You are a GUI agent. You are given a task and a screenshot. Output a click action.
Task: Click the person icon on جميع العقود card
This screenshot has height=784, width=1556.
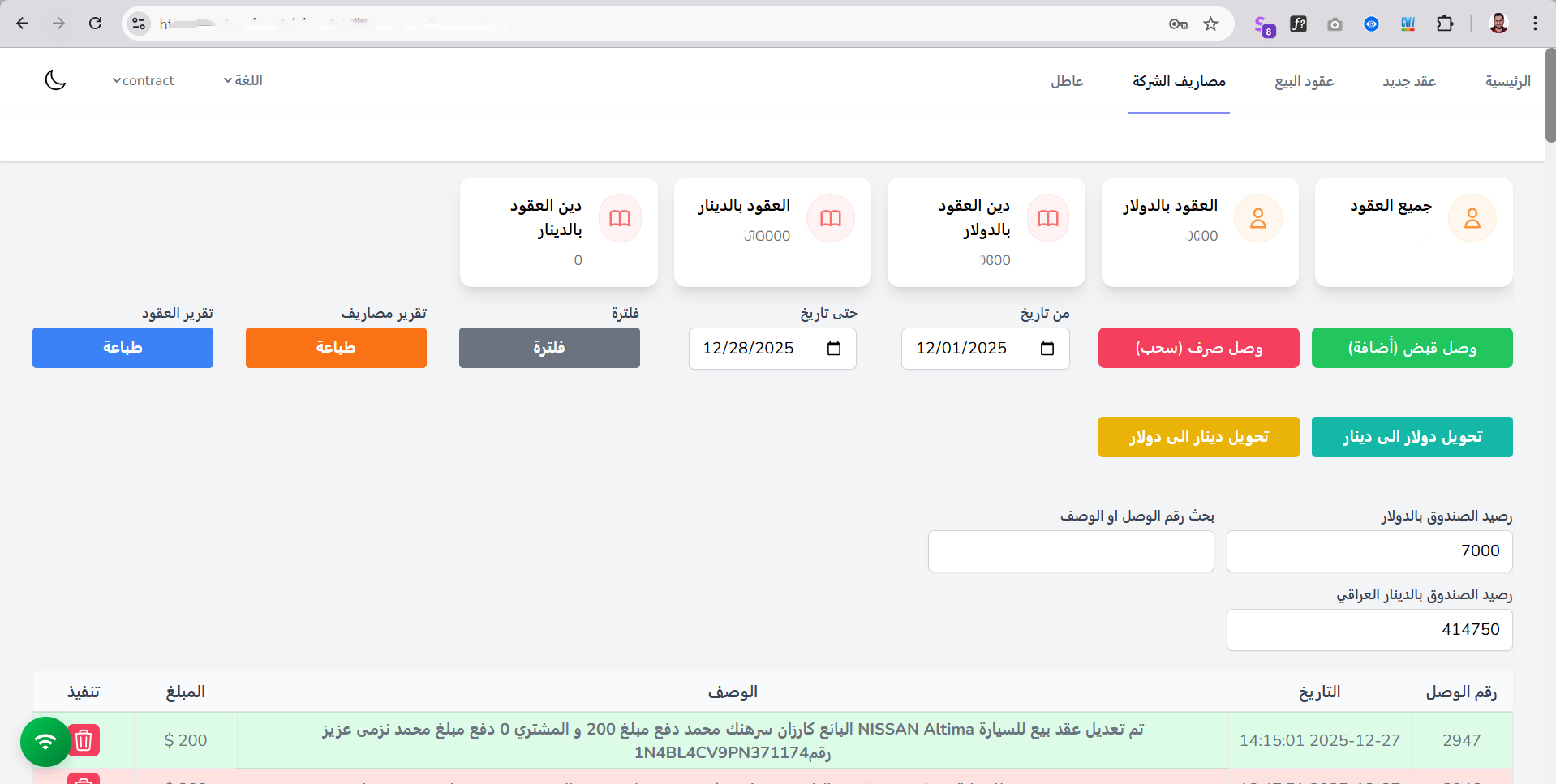click(x=1472, y=217)
